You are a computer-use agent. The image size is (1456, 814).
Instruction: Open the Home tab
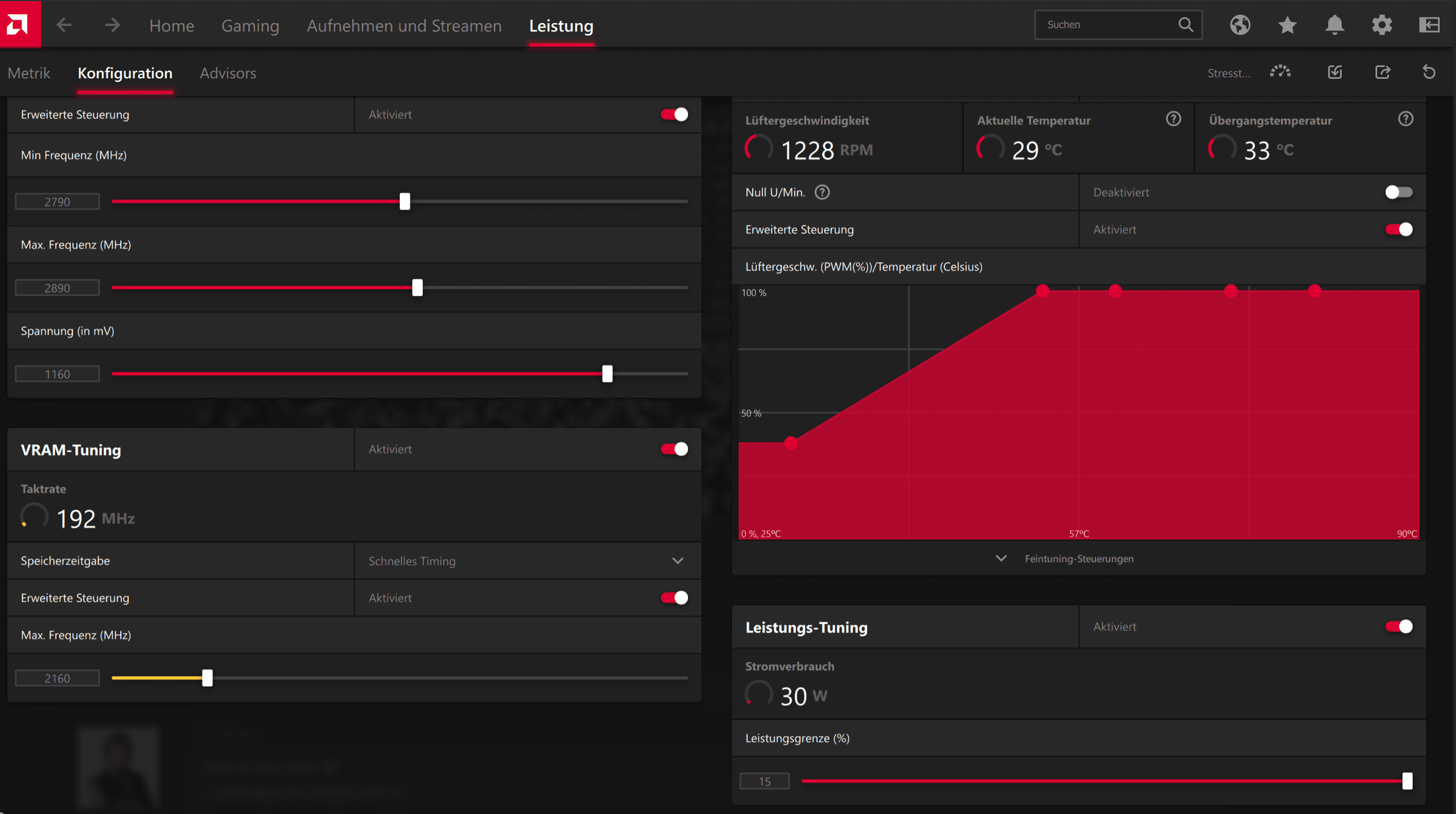tap(171, 25)
